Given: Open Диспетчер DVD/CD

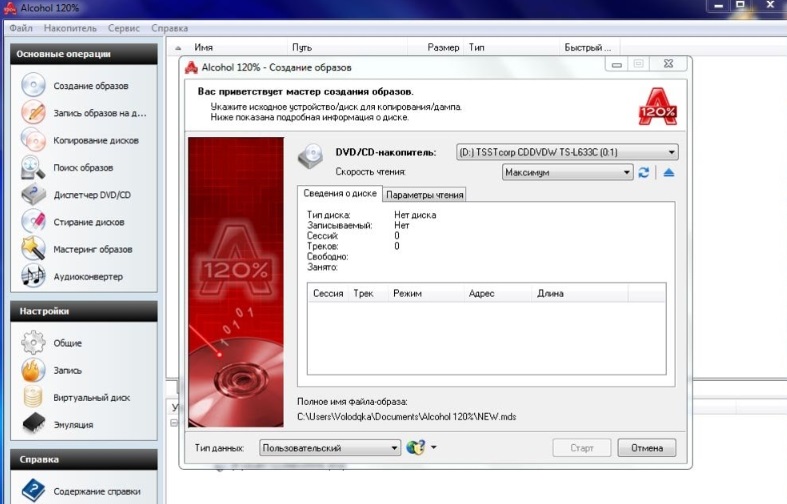Looking at the screenshot, I should coord(34,194).
